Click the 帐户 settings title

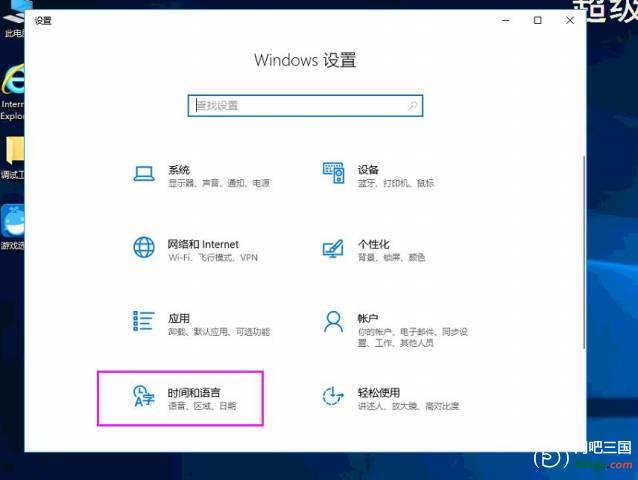pos(368,318)
